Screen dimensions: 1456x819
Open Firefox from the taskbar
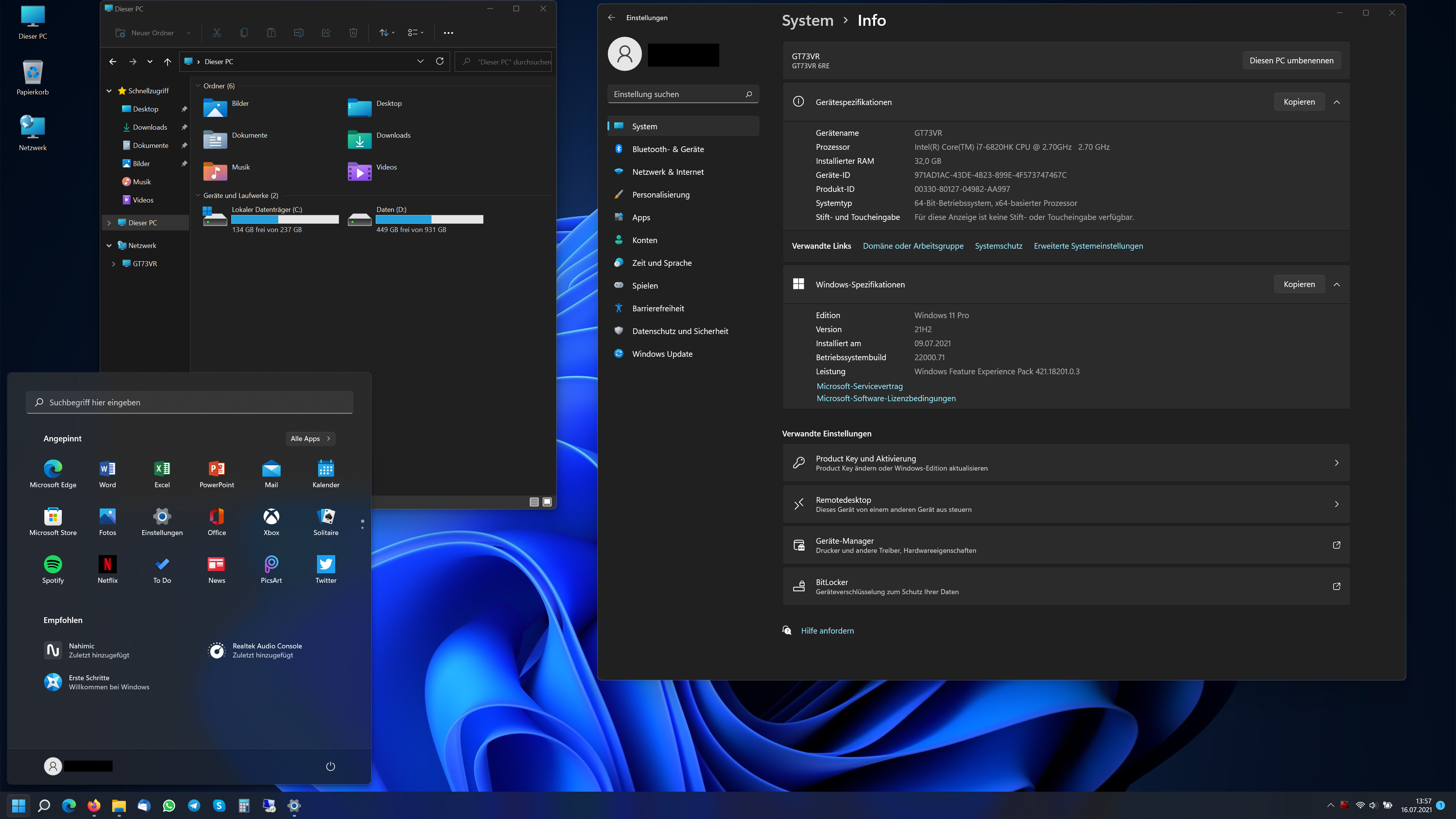(94, 805)
